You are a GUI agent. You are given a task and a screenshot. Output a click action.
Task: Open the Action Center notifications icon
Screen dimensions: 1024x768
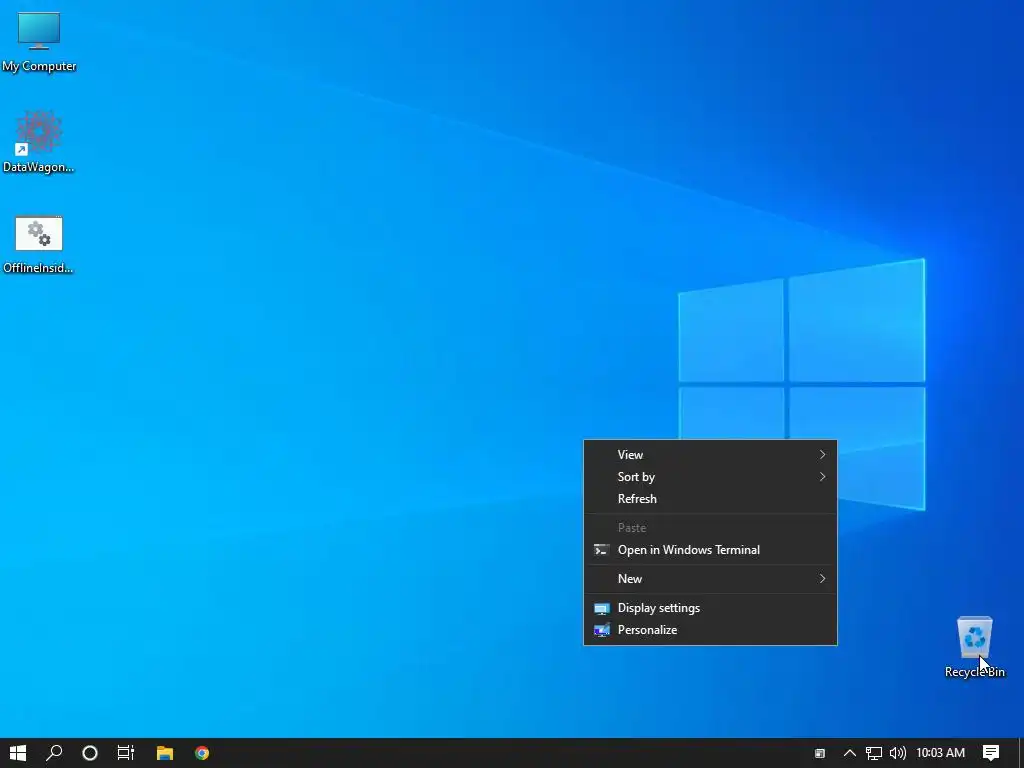pos(991,753)
